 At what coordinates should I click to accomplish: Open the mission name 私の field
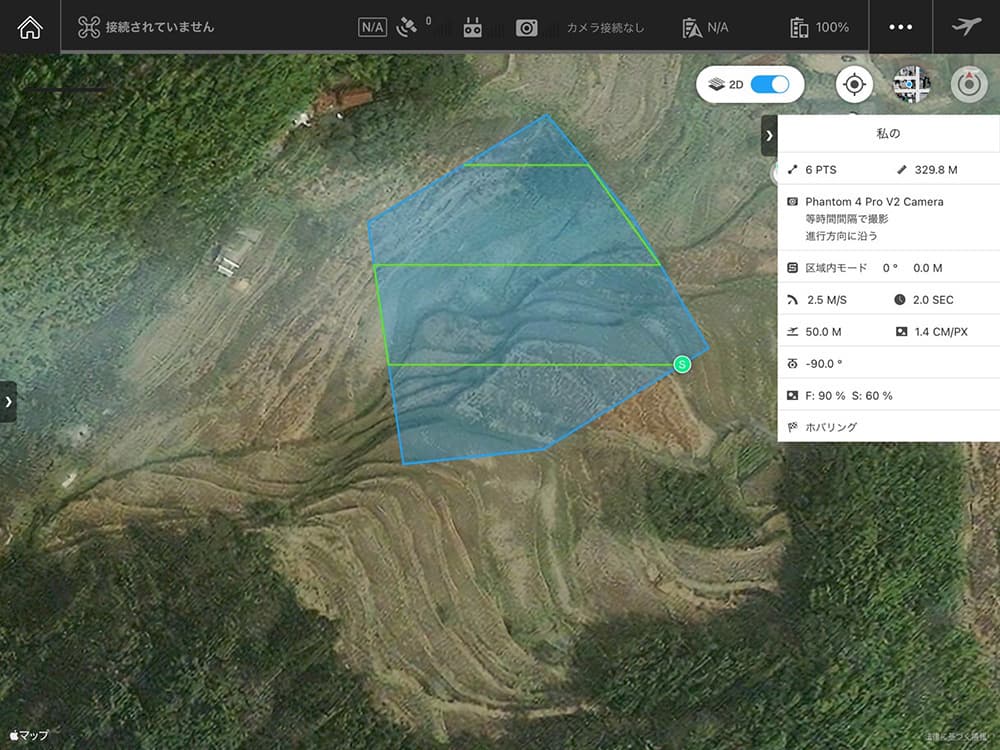coord(888,133)
